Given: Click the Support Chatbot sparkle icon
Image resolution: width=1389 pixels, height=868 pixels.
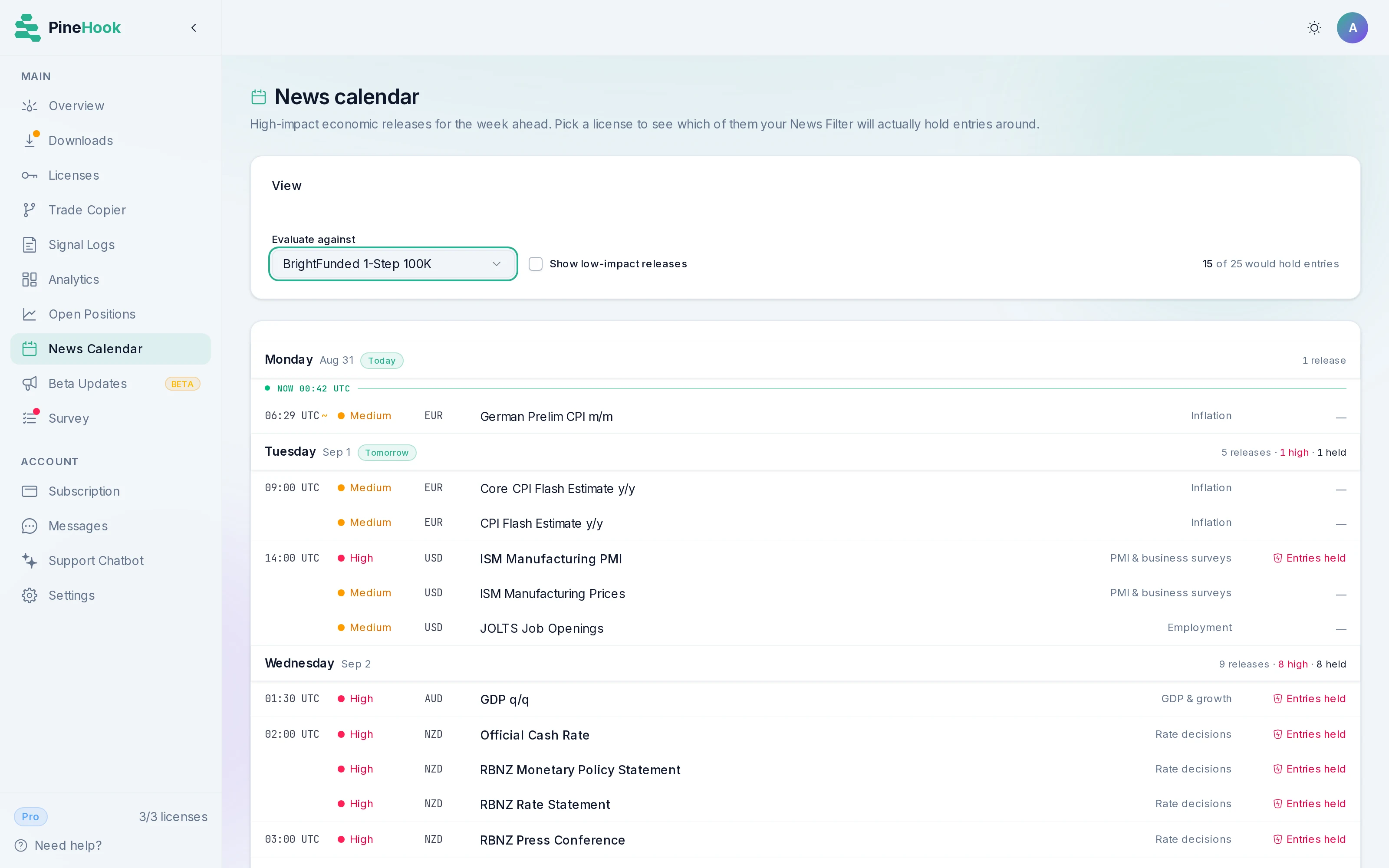Looking at the screenshot, I should pos(29,561).
